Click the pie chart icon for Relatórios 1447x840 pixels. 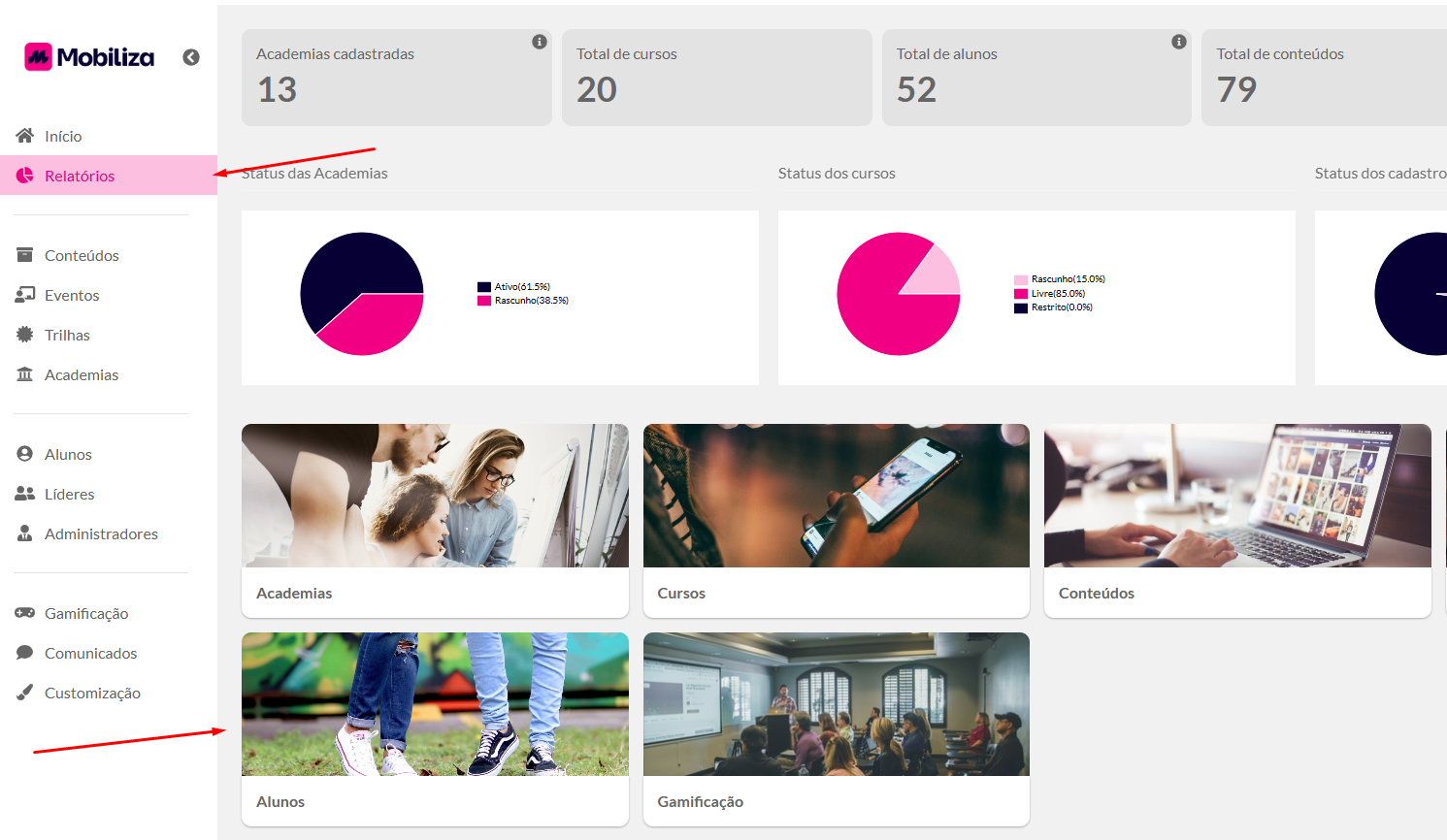point(25,176)
